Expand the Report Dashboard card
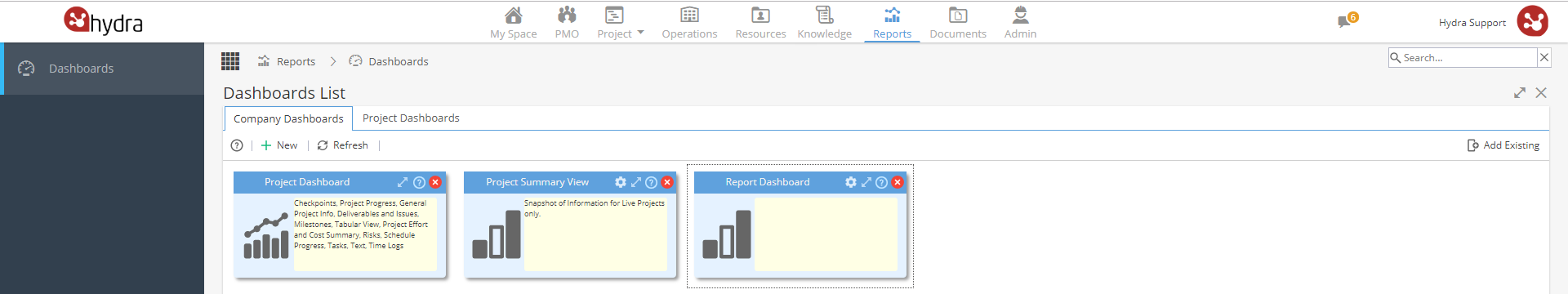The image size is (1568, 294). 866,182
